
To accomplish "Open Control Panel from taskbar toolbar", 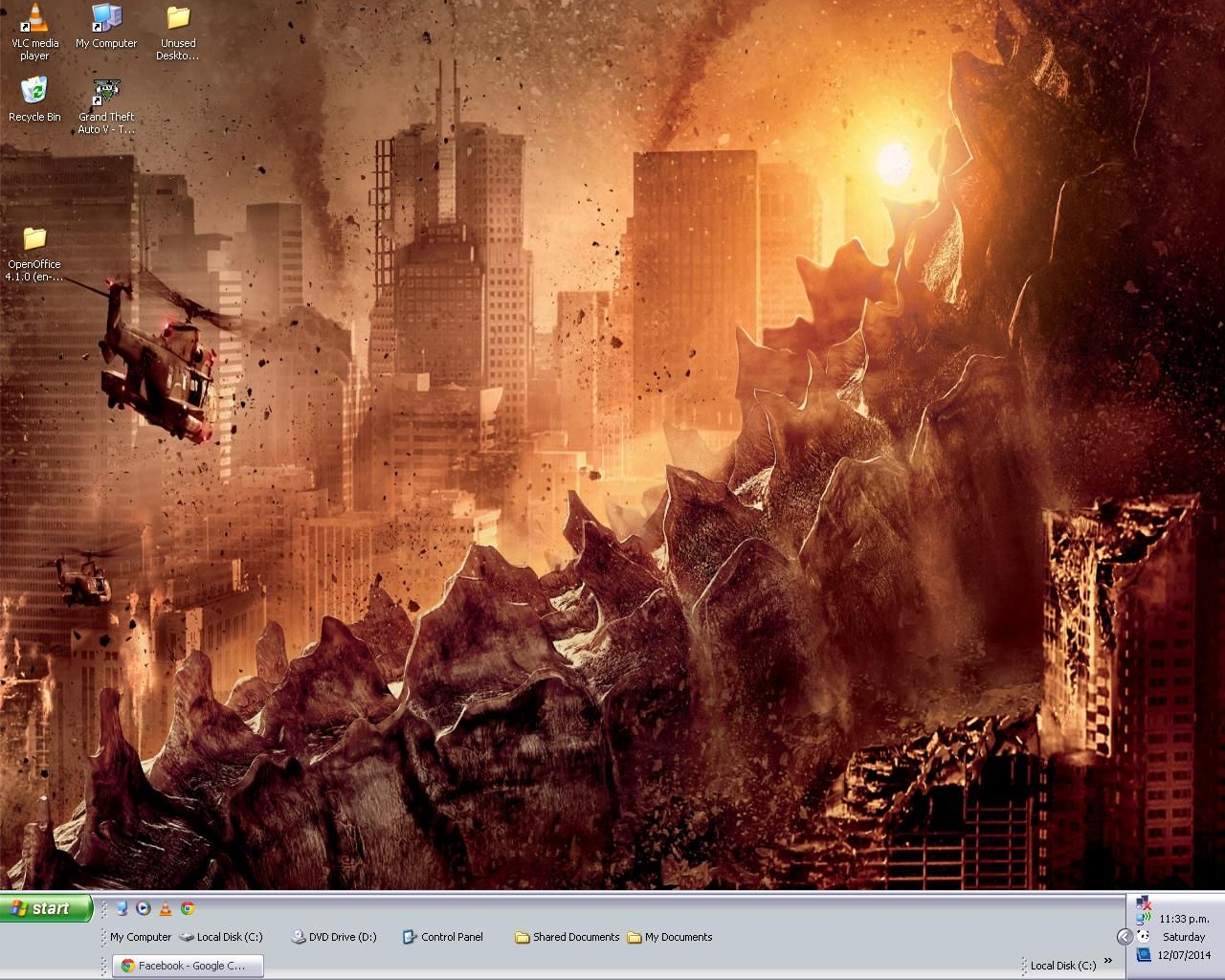I will pos(443,937).
